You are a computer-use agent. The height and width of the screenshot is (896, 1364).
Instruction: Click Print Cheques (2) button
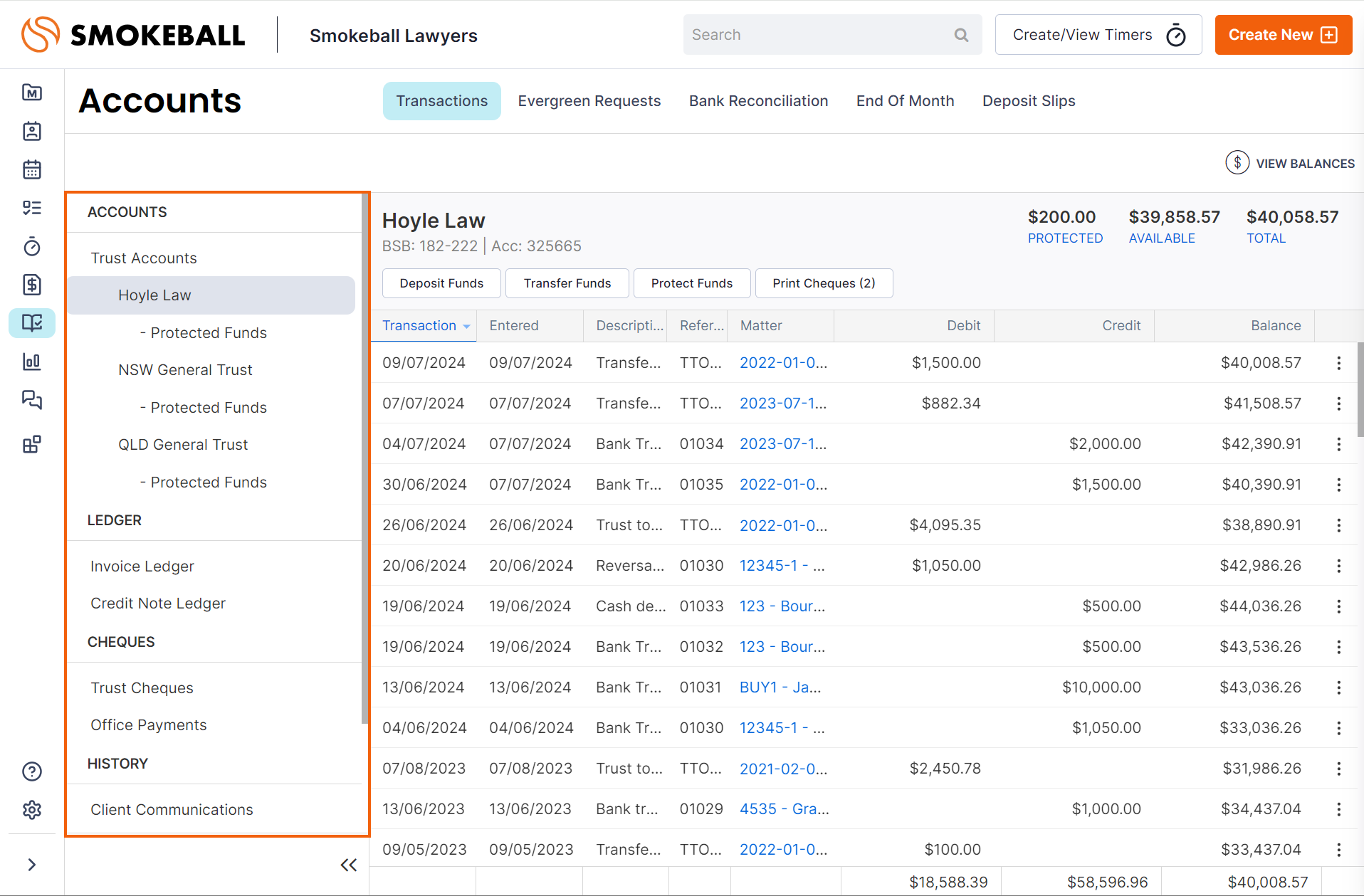(824, 283)
